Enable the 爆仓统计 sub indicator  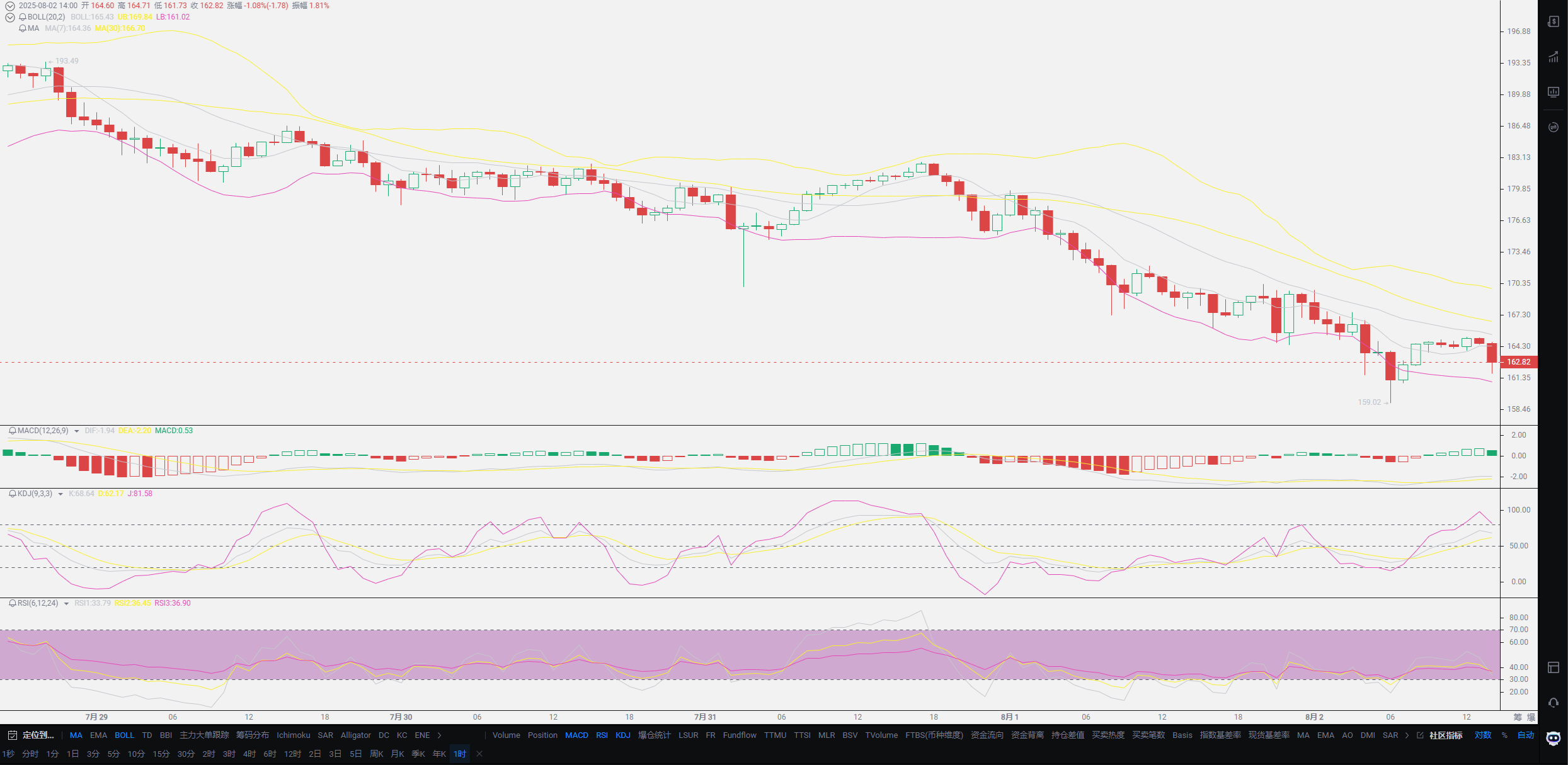tap(655, 735)
